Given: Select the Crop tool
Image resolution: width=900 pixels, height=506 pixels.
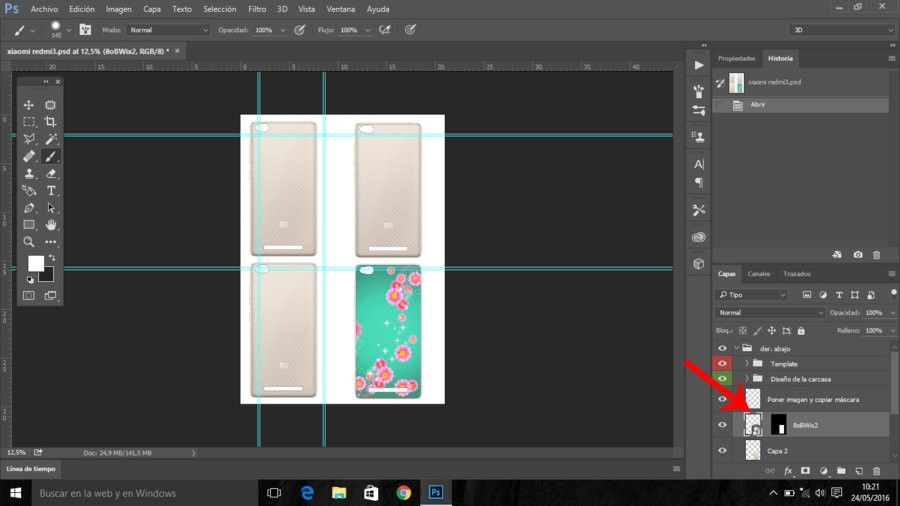Looking at the screenshot, I should tap(51, 122).
